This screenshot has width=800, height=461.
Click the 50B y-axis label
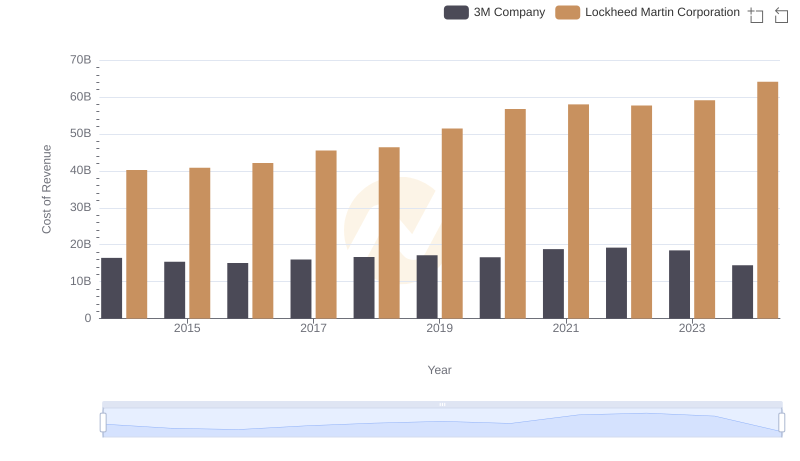[81, 133]
